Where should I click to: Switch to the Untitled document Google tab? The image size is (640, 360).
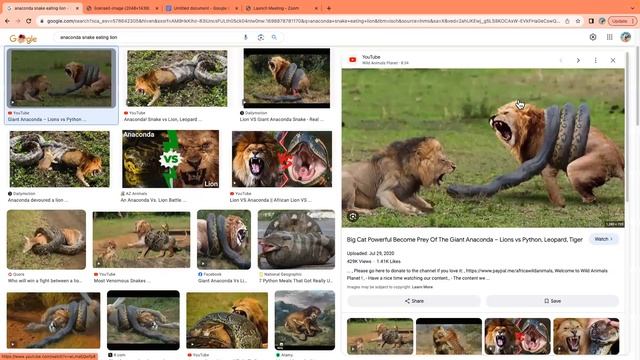point(202,8)
